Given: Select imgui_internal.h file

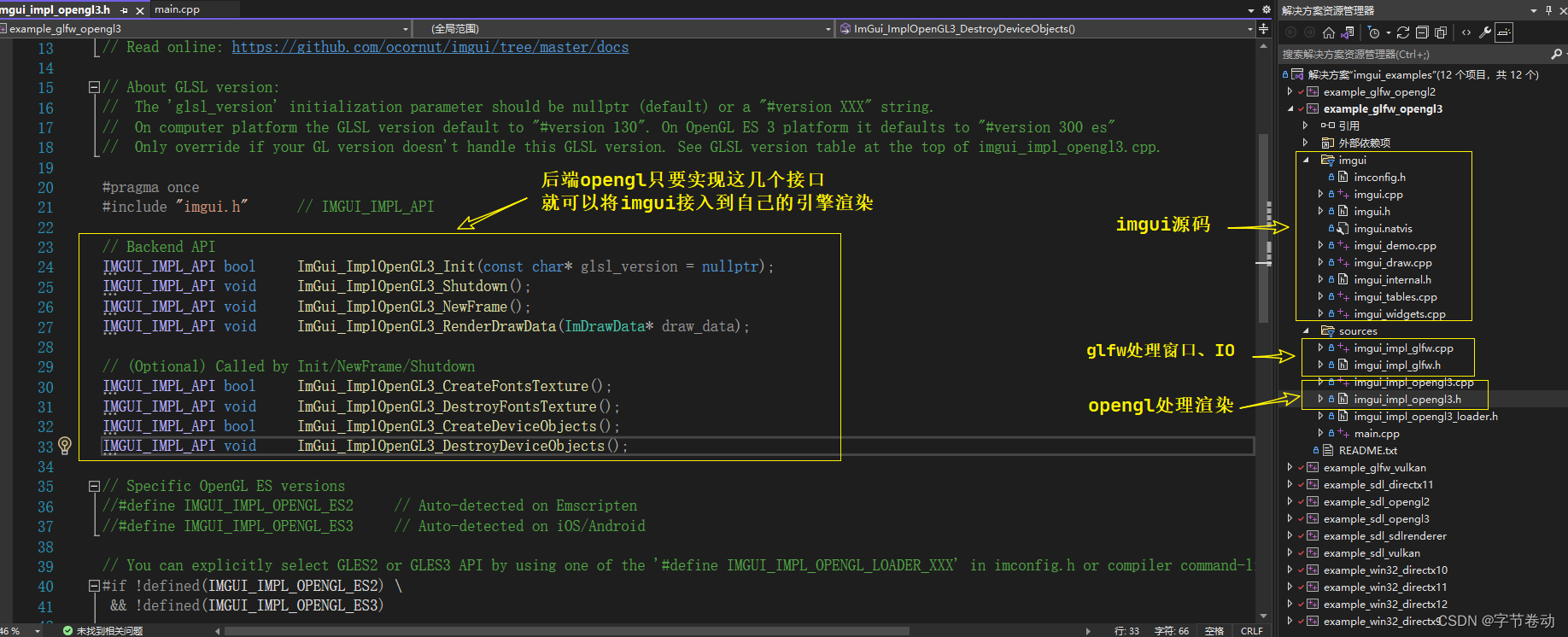Looking at the screenshot, I should pos(1393,279).
